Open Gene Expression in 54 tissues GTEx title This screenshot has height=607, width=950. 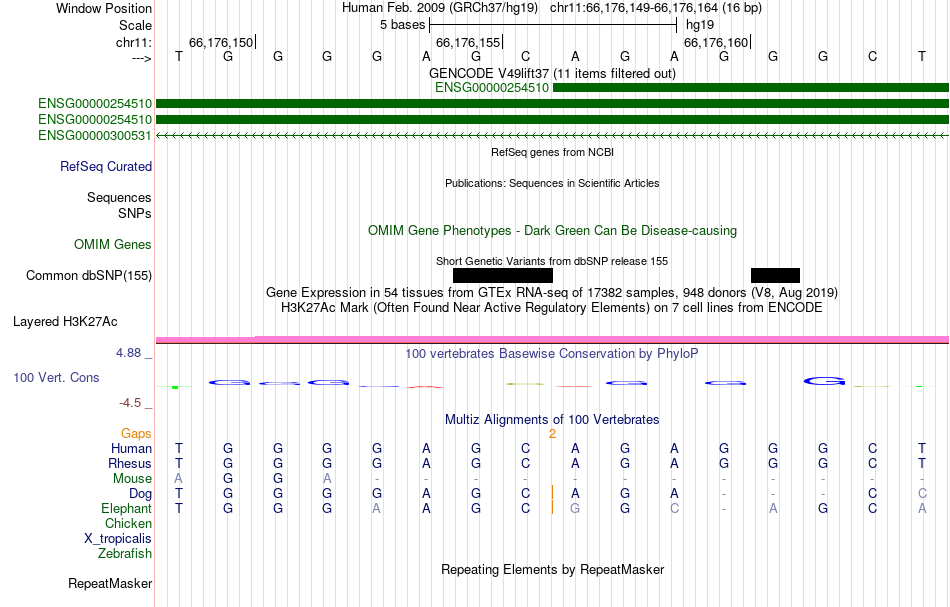552,293
